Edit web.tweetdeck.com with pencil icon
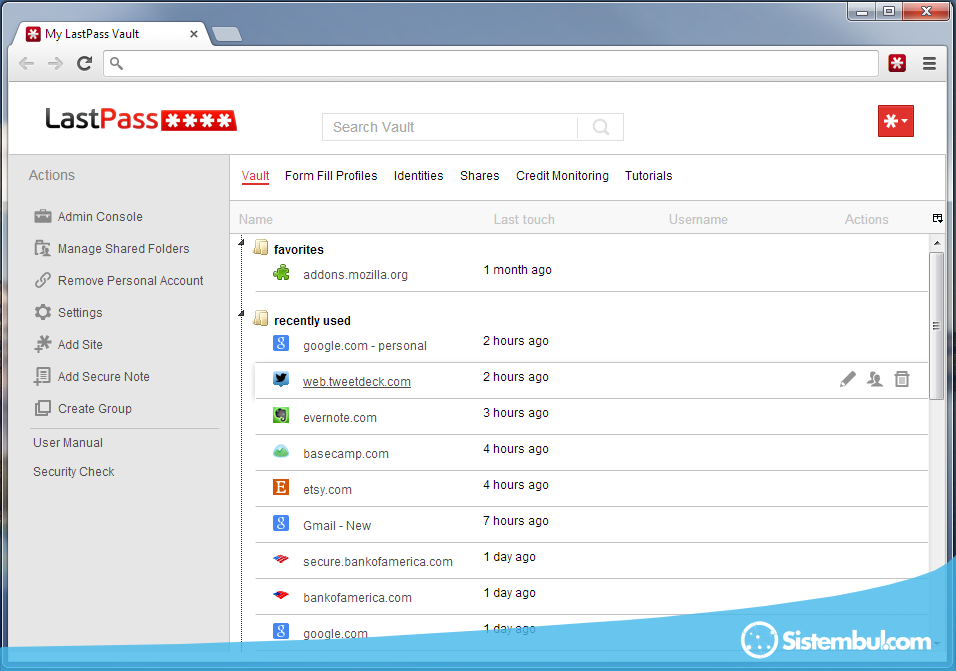 847,379
